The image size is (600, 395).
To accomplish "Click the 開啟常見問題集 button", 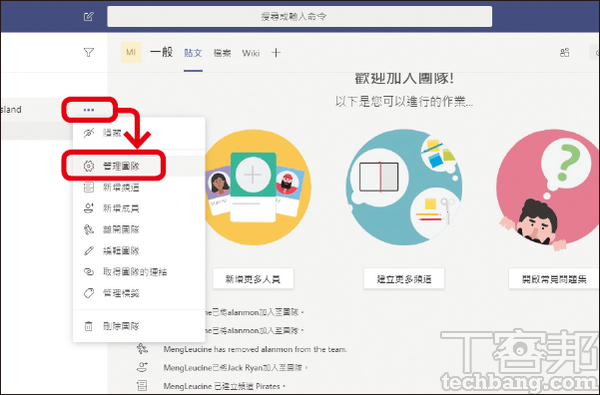I will (554, 279).
